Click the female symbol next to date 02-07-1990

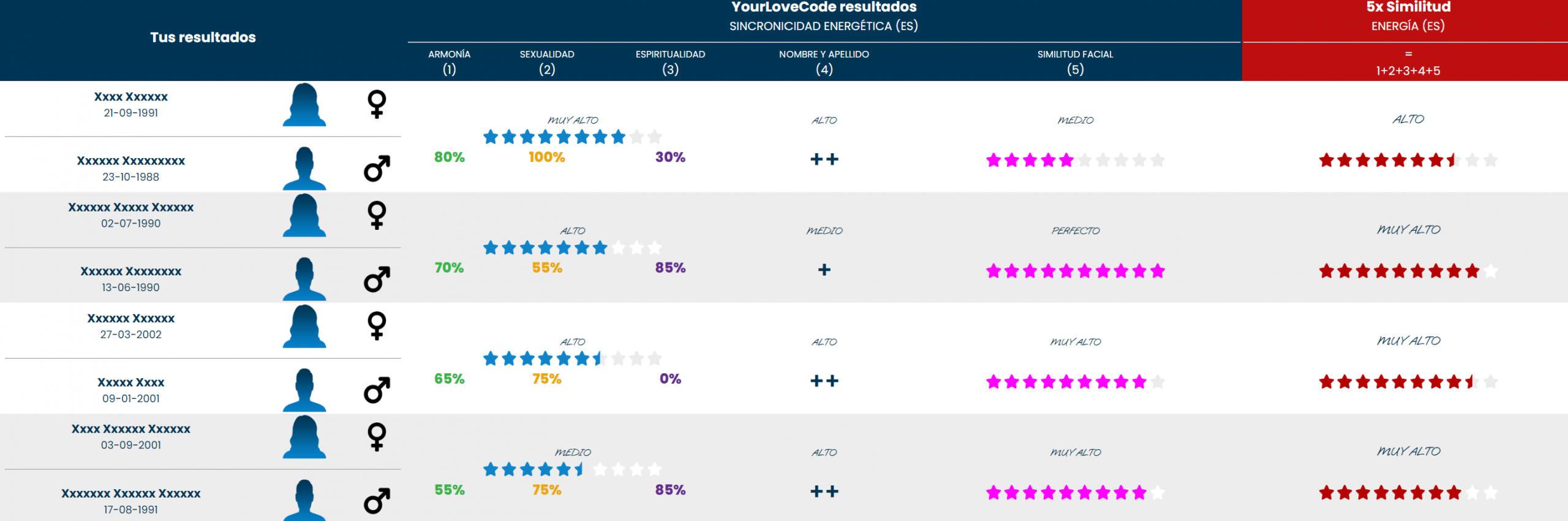tap(377, 215)
